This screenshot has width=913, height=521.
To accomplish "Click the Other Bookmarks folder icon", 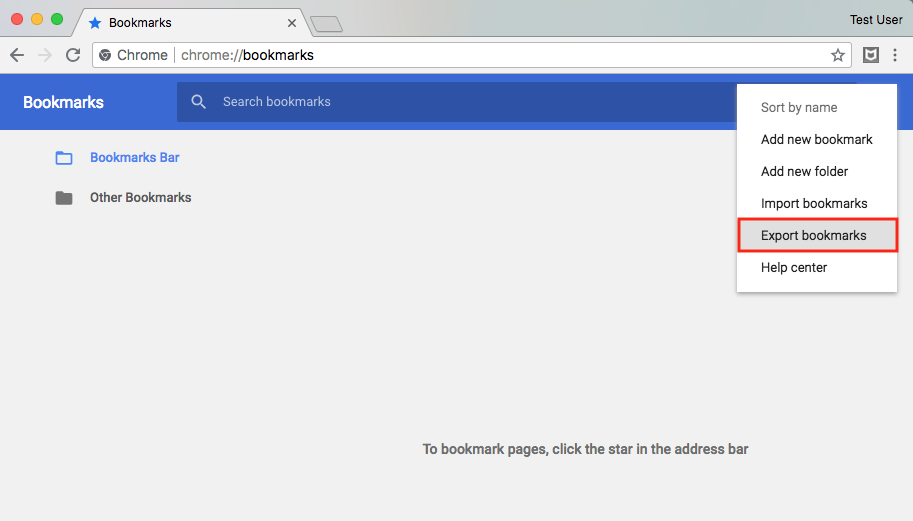I will [x=64, y=198].
